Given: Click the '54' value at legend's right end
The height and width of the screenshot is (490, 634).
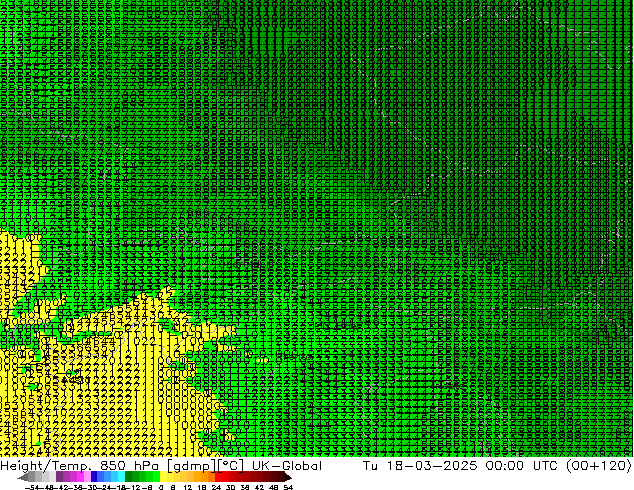Looking at the screenshot, I should 288,487.
